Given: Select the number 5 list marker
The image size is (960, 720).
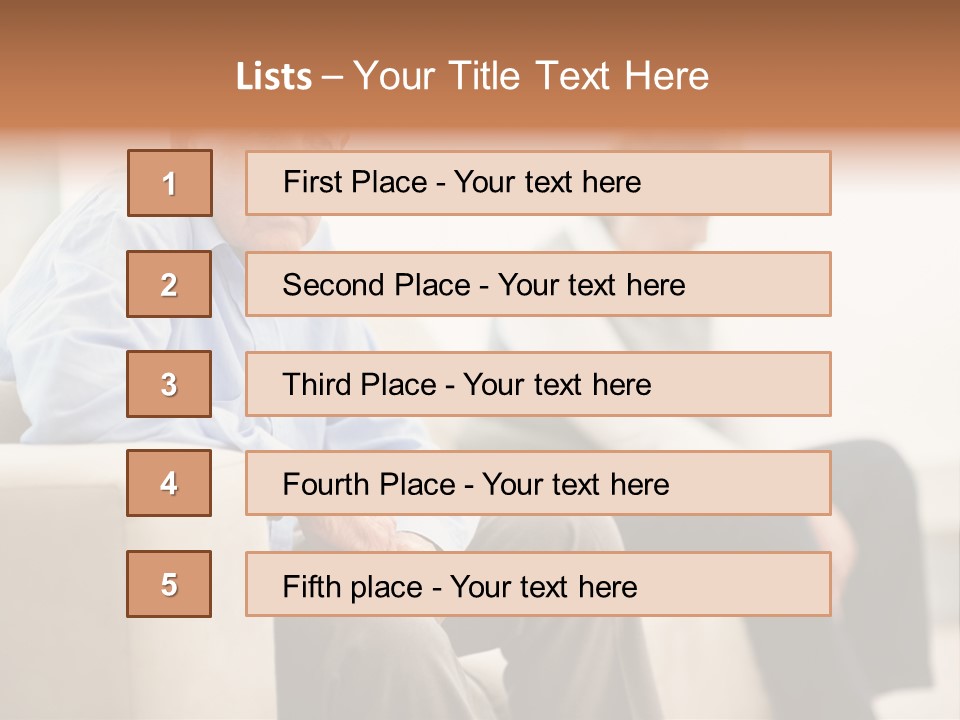Looking at the screenshot, I should click(169, 584).
